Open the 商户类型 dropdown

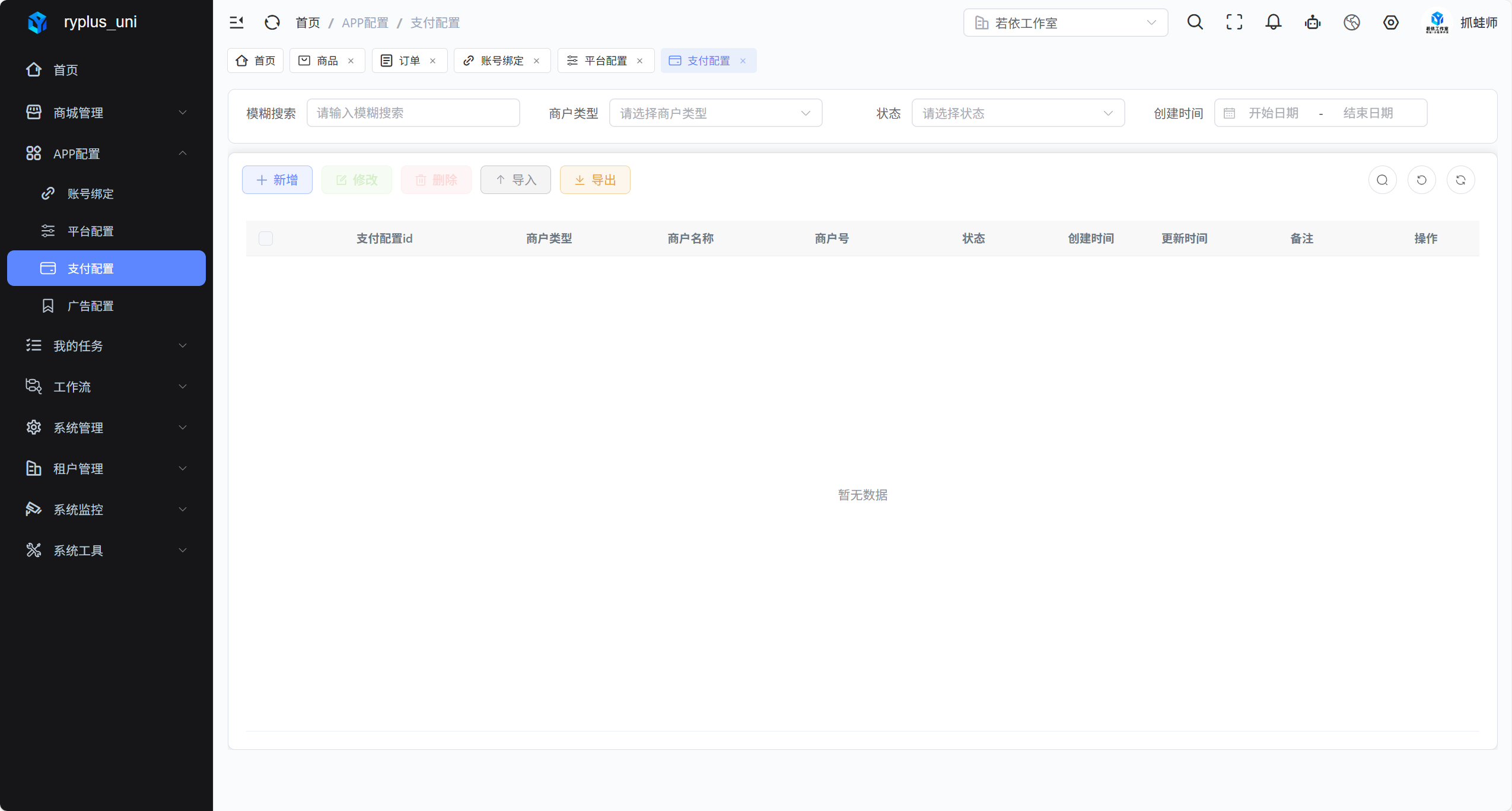click(x=715, y=113)
